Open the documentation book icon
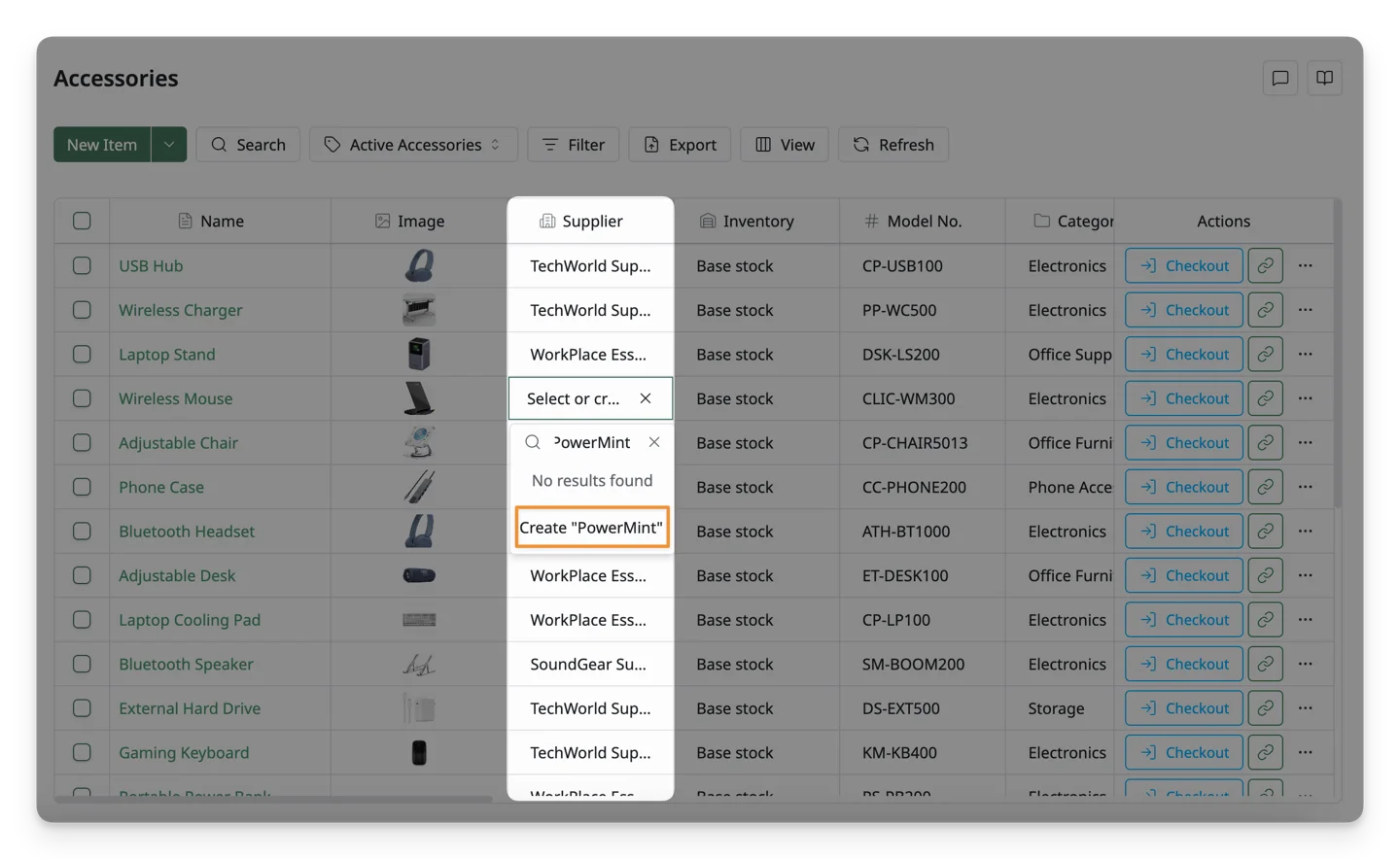 tap(1324, 78)
